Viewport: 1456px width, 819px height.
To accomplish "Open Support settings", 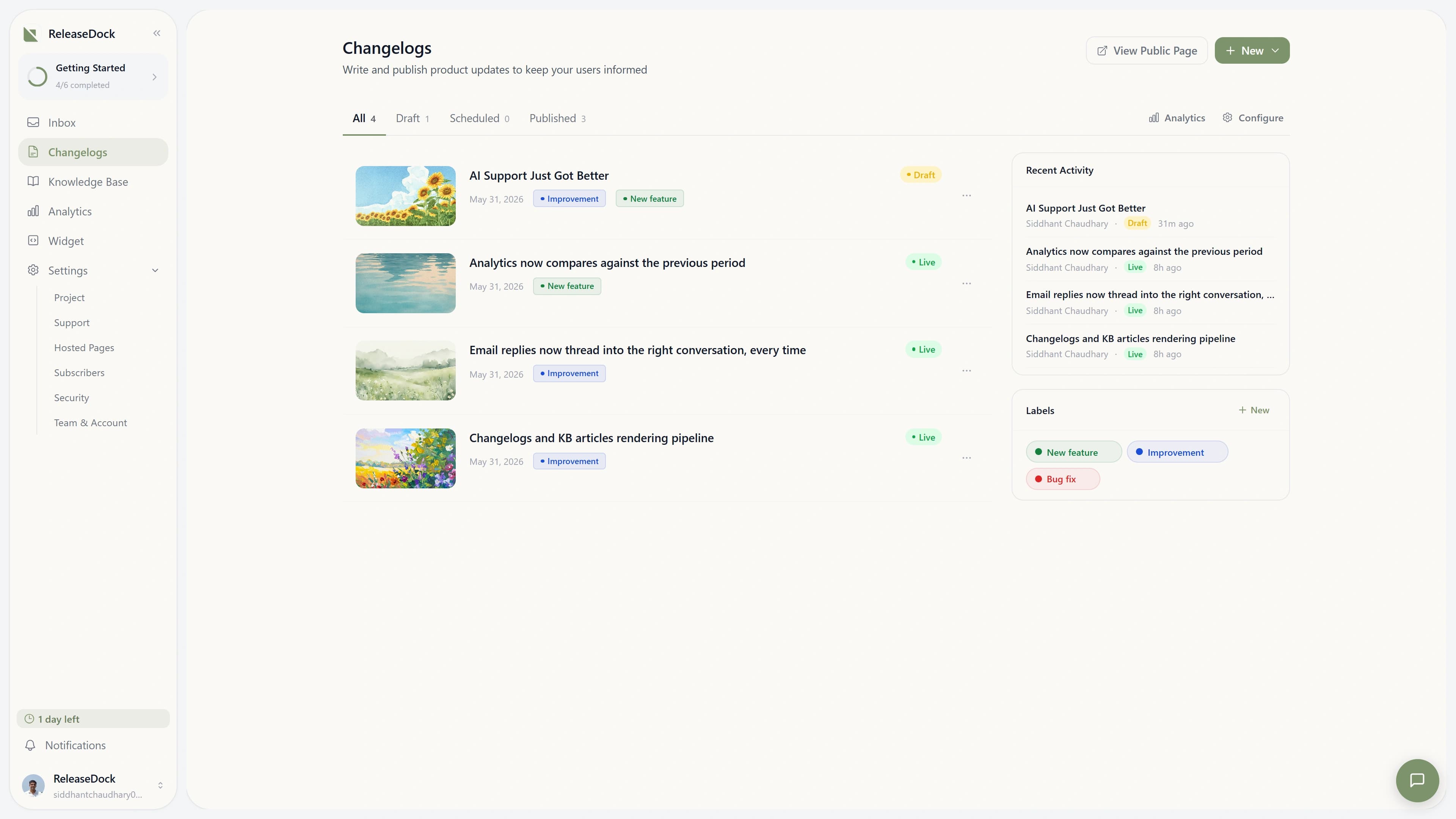I will click(x=72, y=322).
